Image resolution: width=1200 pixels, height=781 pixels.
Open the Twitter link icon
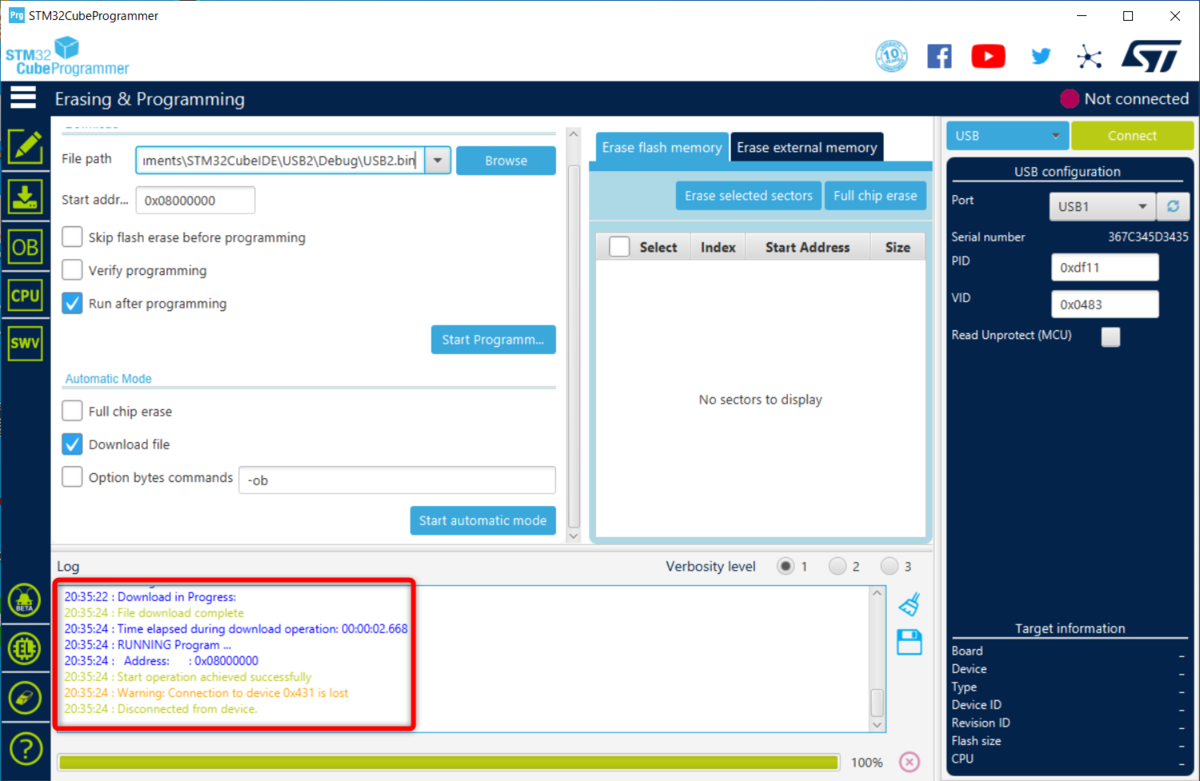1041,57
